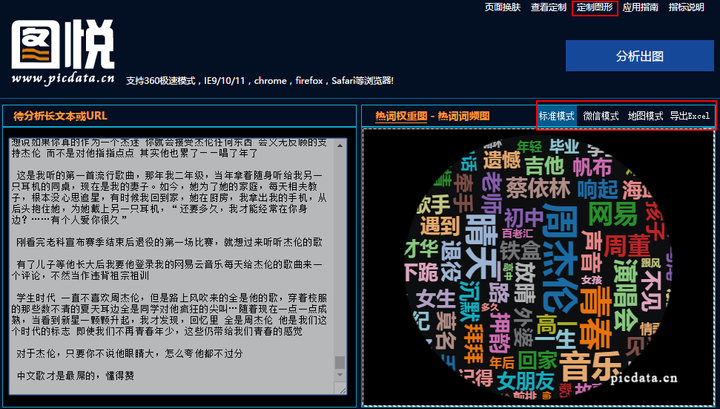Click the text area scrollbar down arrow
The image size is (720, 409).
[340, 375]
